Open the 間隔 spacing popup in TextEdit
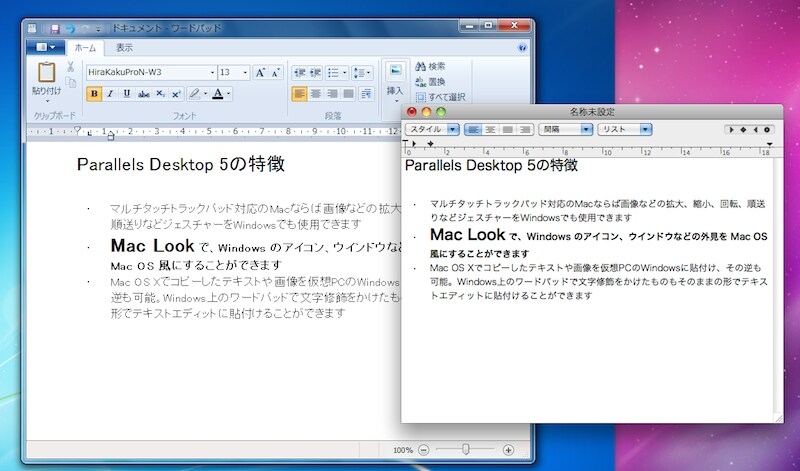Screen dimensions: 800x471 (565, 130)
